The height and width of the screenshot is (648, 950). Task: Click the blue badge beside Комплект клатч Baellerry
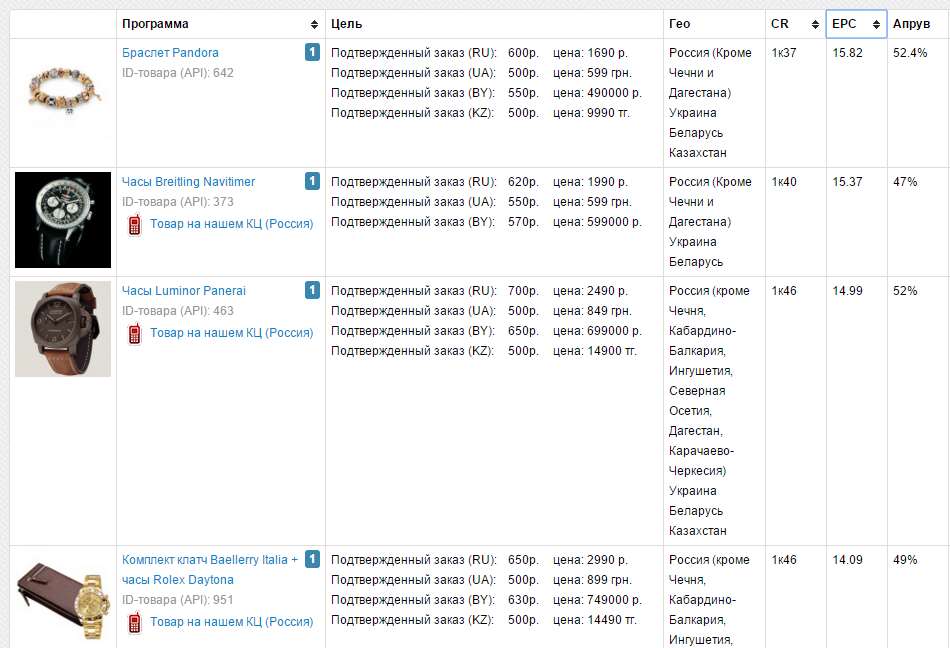tap(312, 559)
